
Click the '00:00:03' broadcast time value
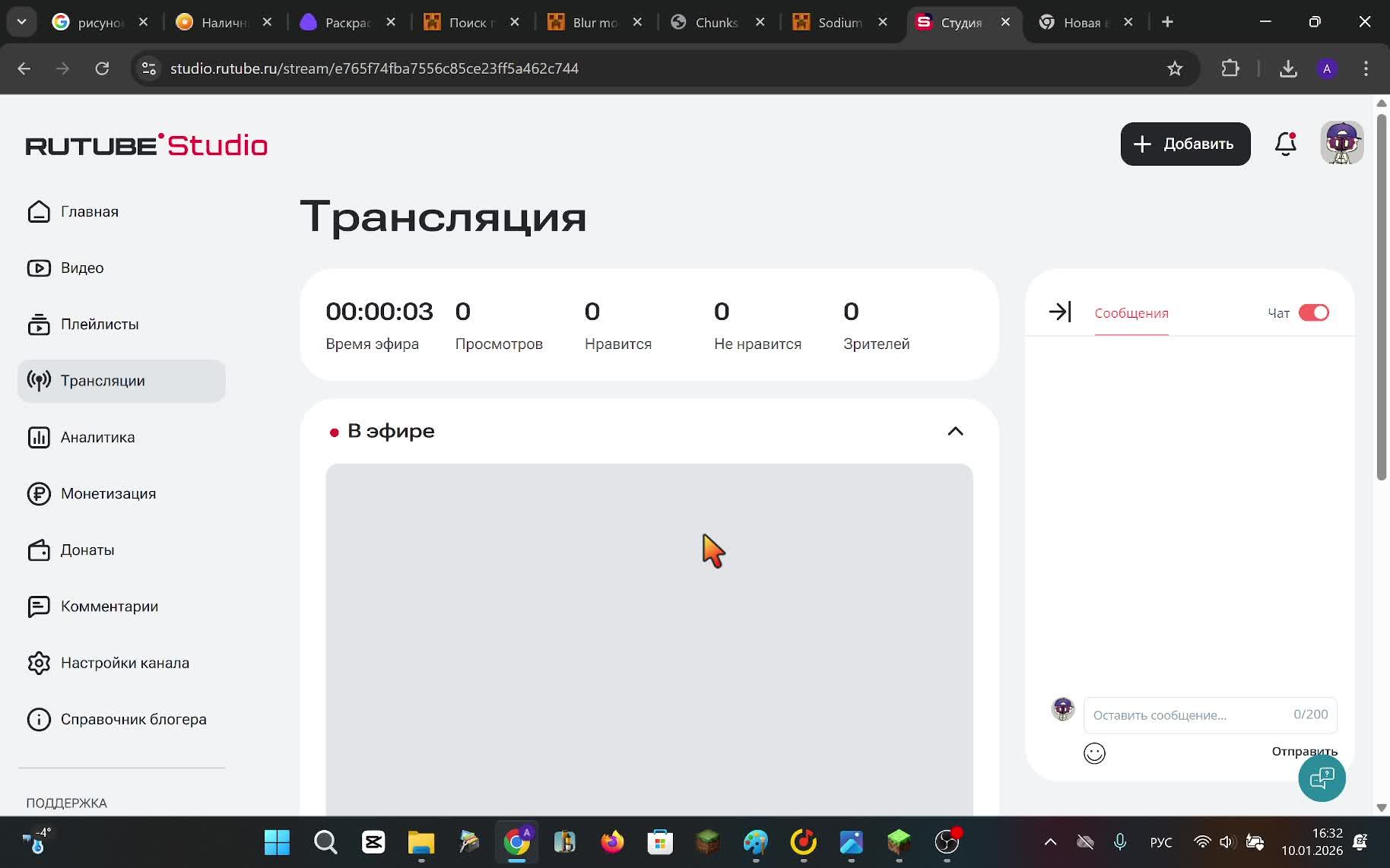point(379,311)
